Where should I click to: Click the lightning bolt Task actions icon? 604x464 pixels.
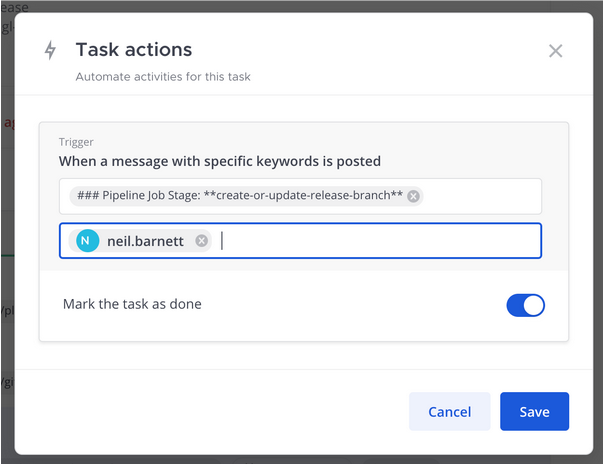50,51
